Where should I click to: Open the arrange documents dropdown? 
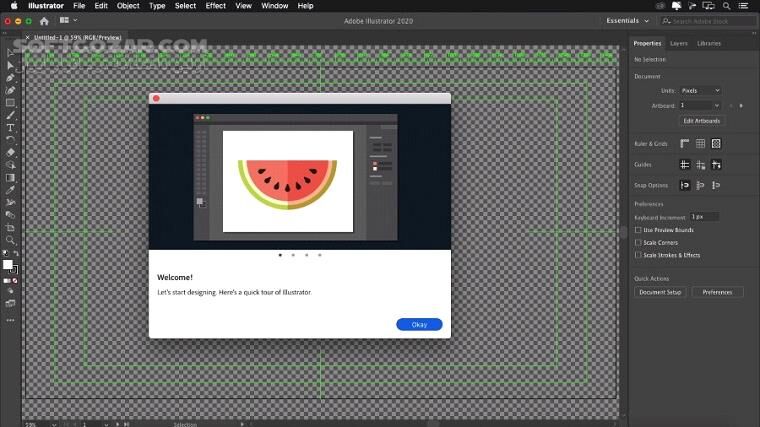(68, 20)
